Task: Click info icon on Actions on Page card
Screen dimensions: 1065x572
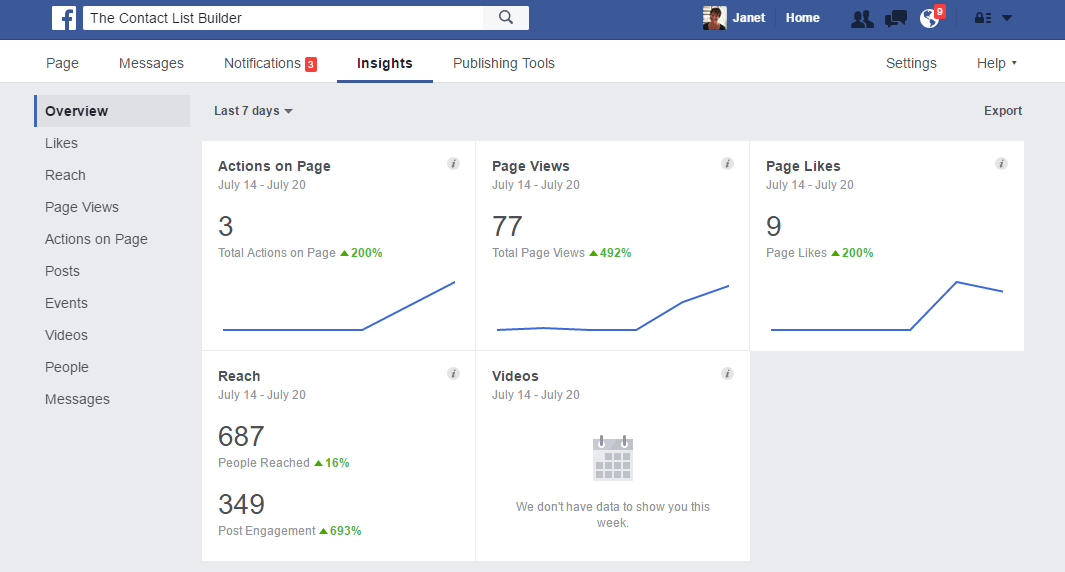Action: (453, 164)
